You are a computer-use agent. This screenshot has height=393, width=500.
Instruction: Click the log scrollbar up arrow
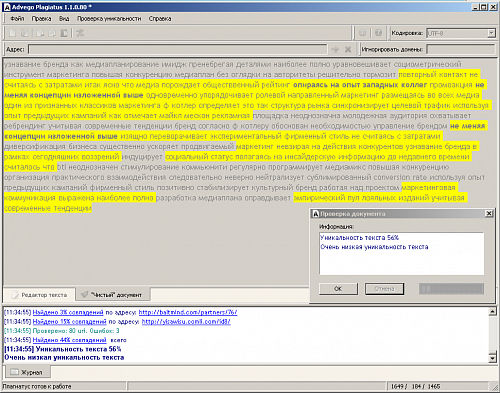pos(492,312)
